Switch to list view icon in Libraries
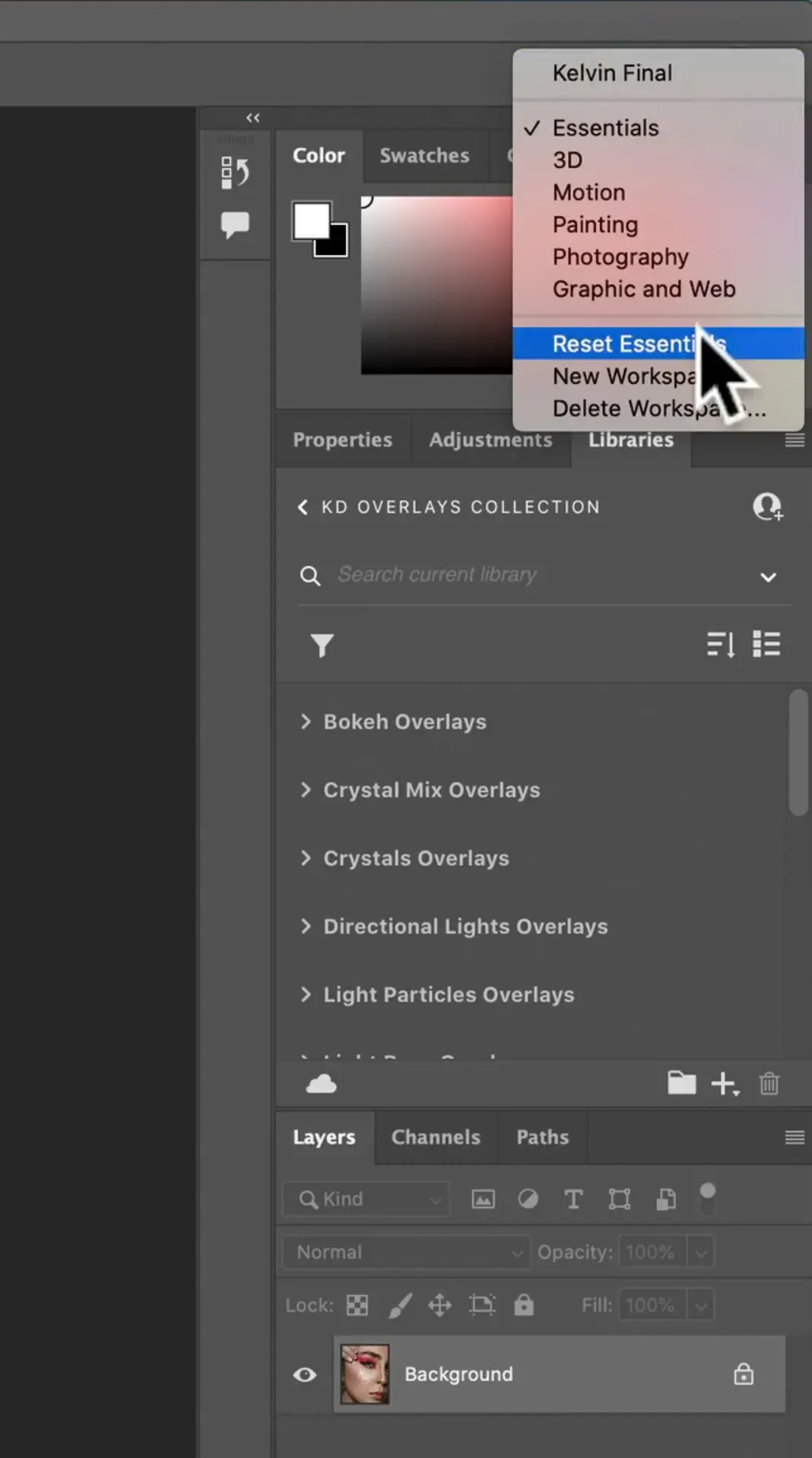The width and height of the screenshot is (812, 1458). 766,644
